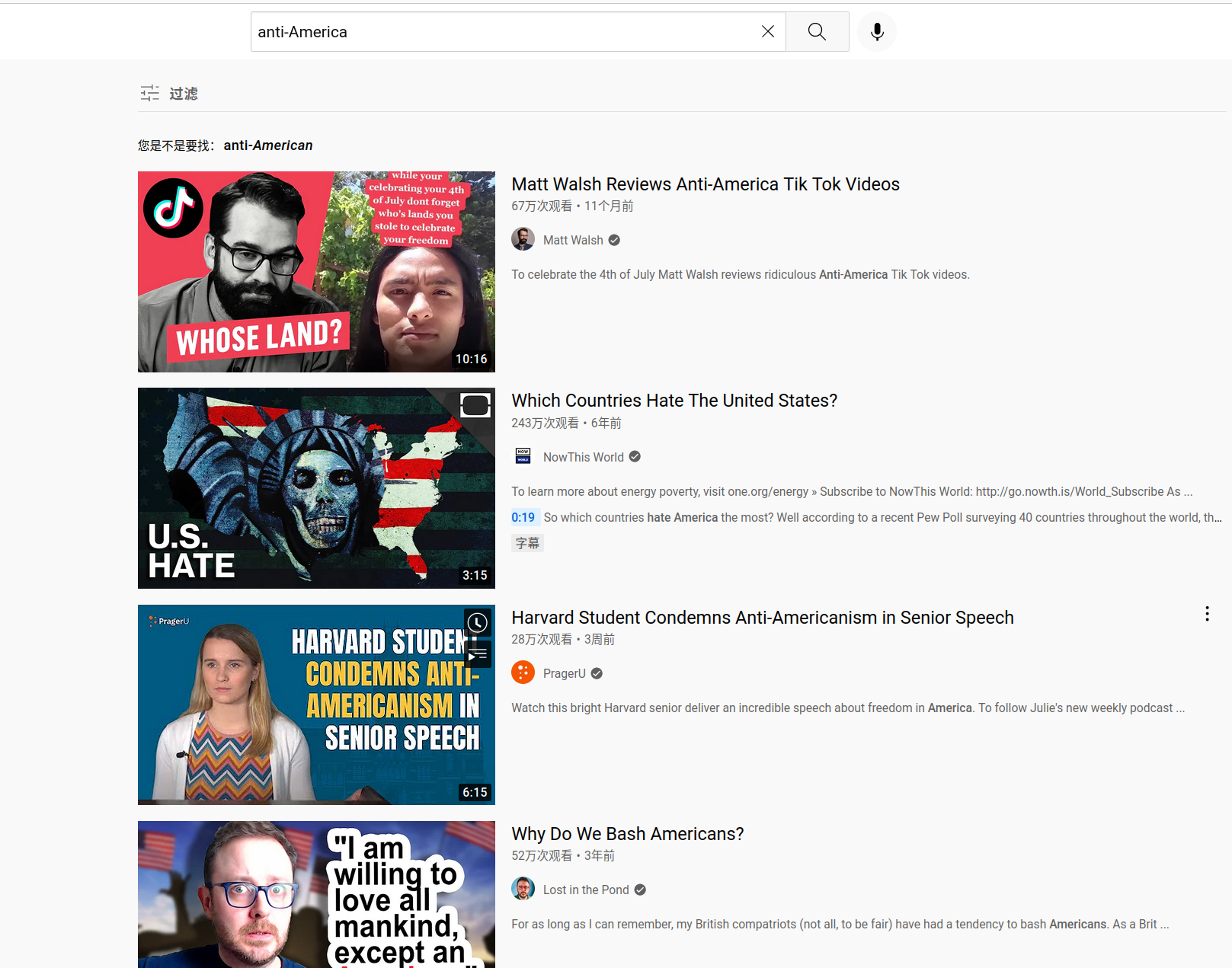Click the '28万次观看 • 3周前' view count line

pyautogui.click(x=563, y=640)
